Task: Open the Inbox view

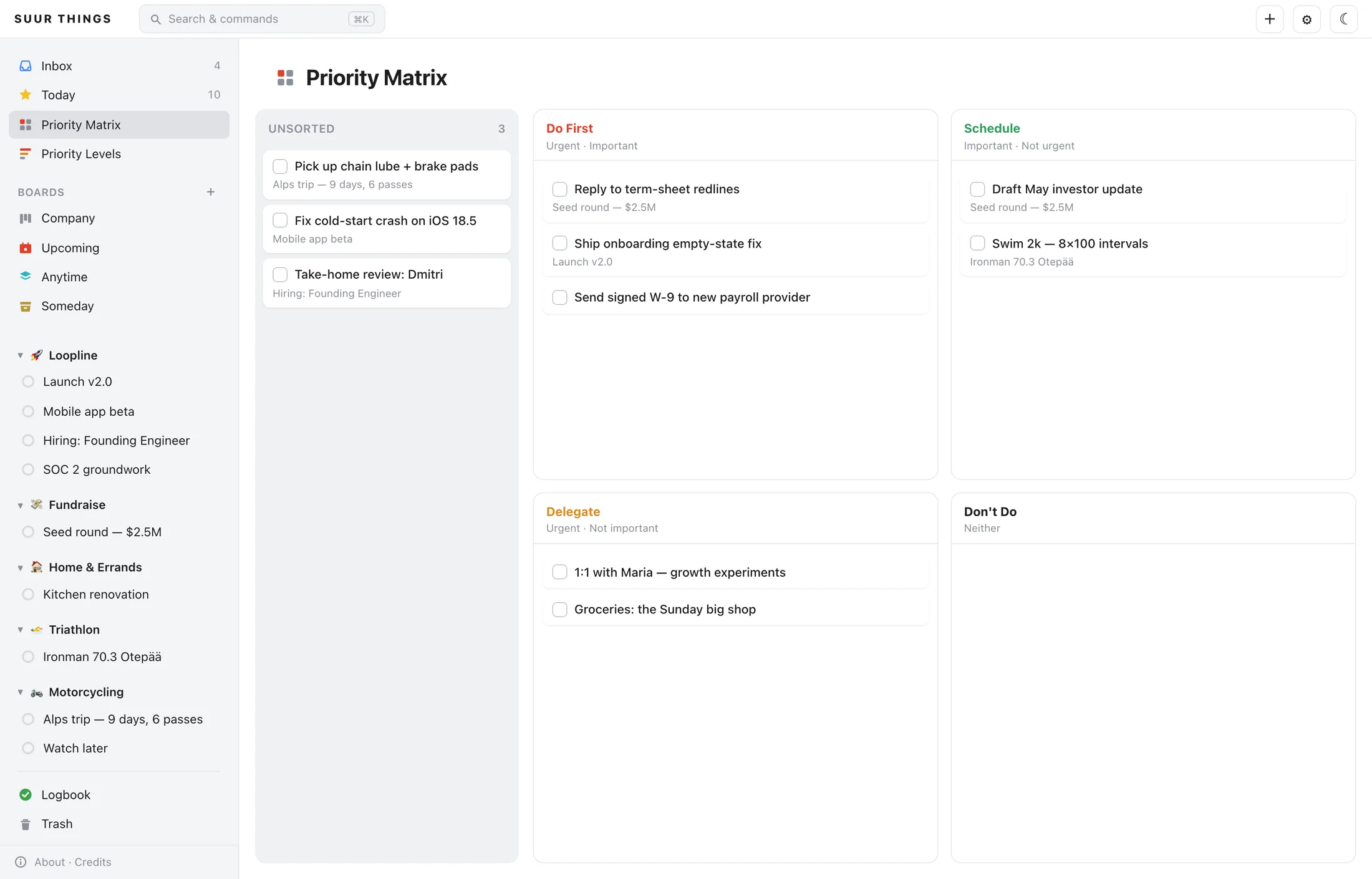Action: (119, 66)
